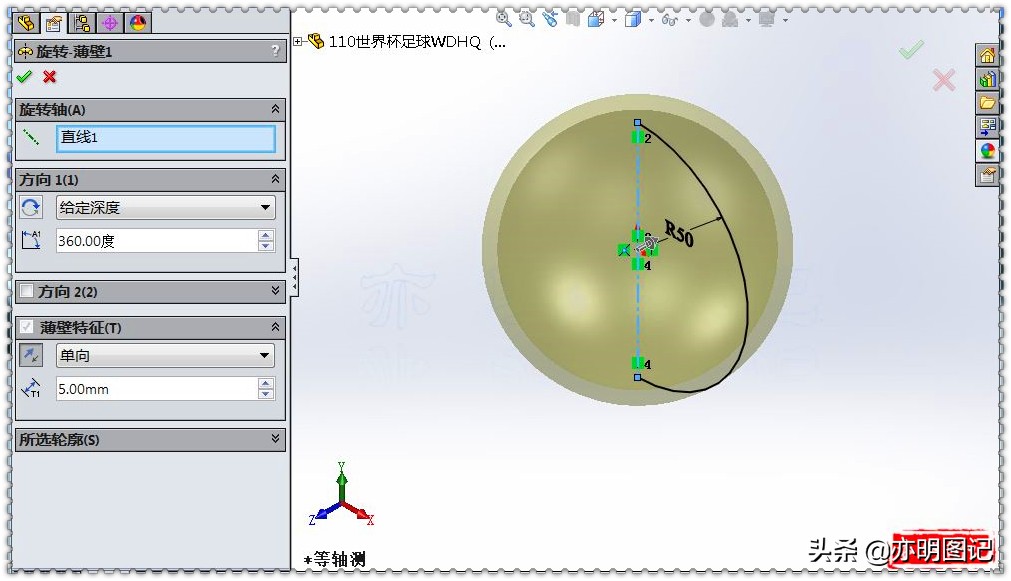Click the 直线1 rotation axis input field
The image size is (1011, 581).
165,137
